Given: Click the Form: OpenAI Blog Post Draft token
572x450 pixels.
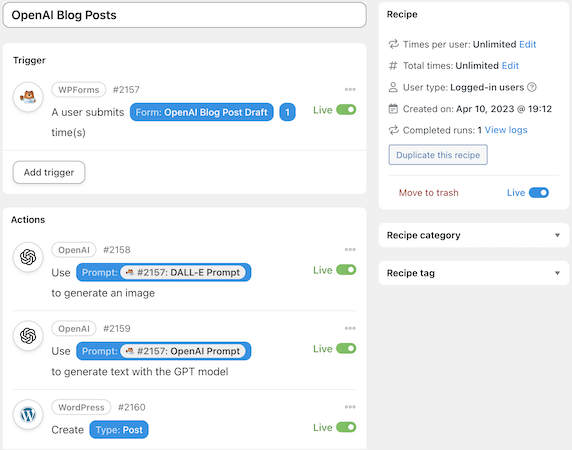Looking at the screenshot, I should (202, 112).
